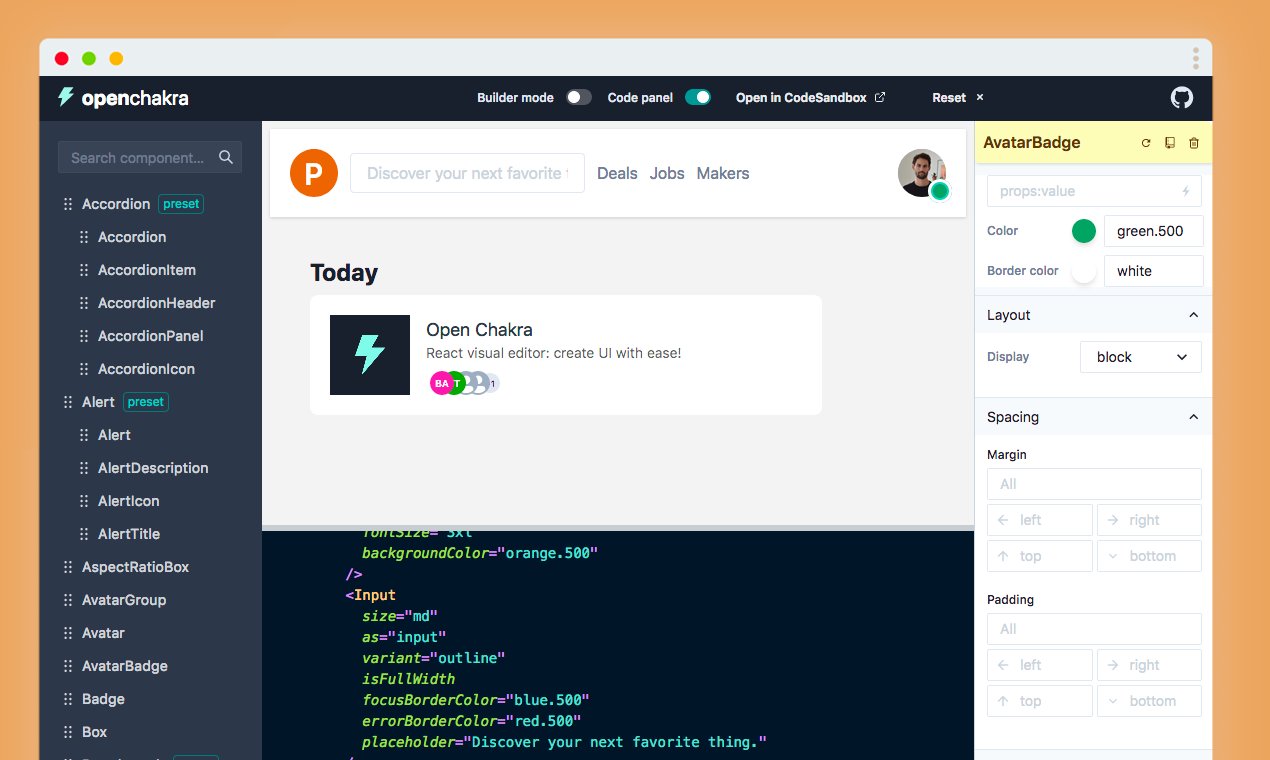Click the Padding right input
Screen dimensions: 1270x760
[1149, 665]
